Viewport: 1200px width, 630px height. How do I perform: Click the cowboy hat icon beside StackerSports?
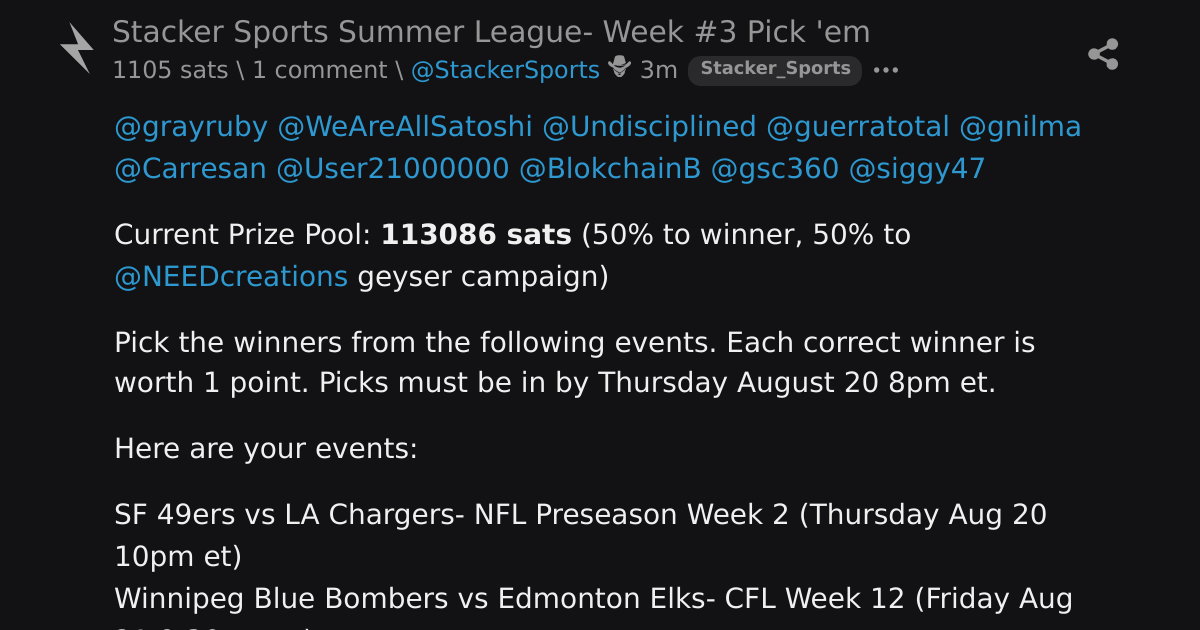(620, 69)
